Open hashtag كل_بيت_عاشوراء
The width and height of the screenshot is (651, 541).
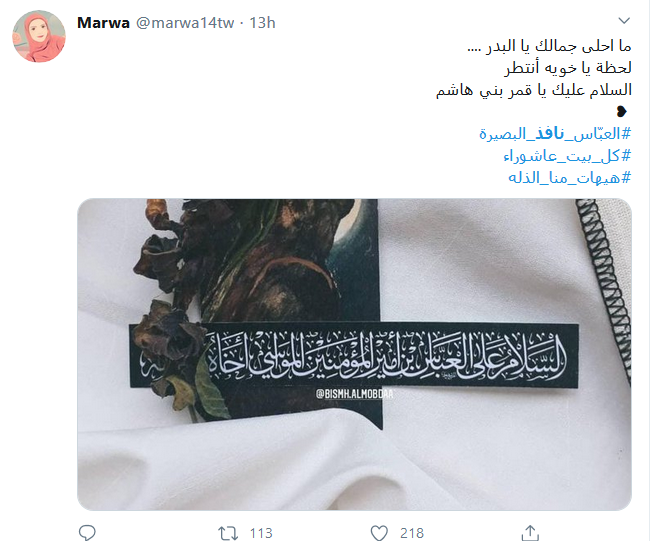pos(568,156)
